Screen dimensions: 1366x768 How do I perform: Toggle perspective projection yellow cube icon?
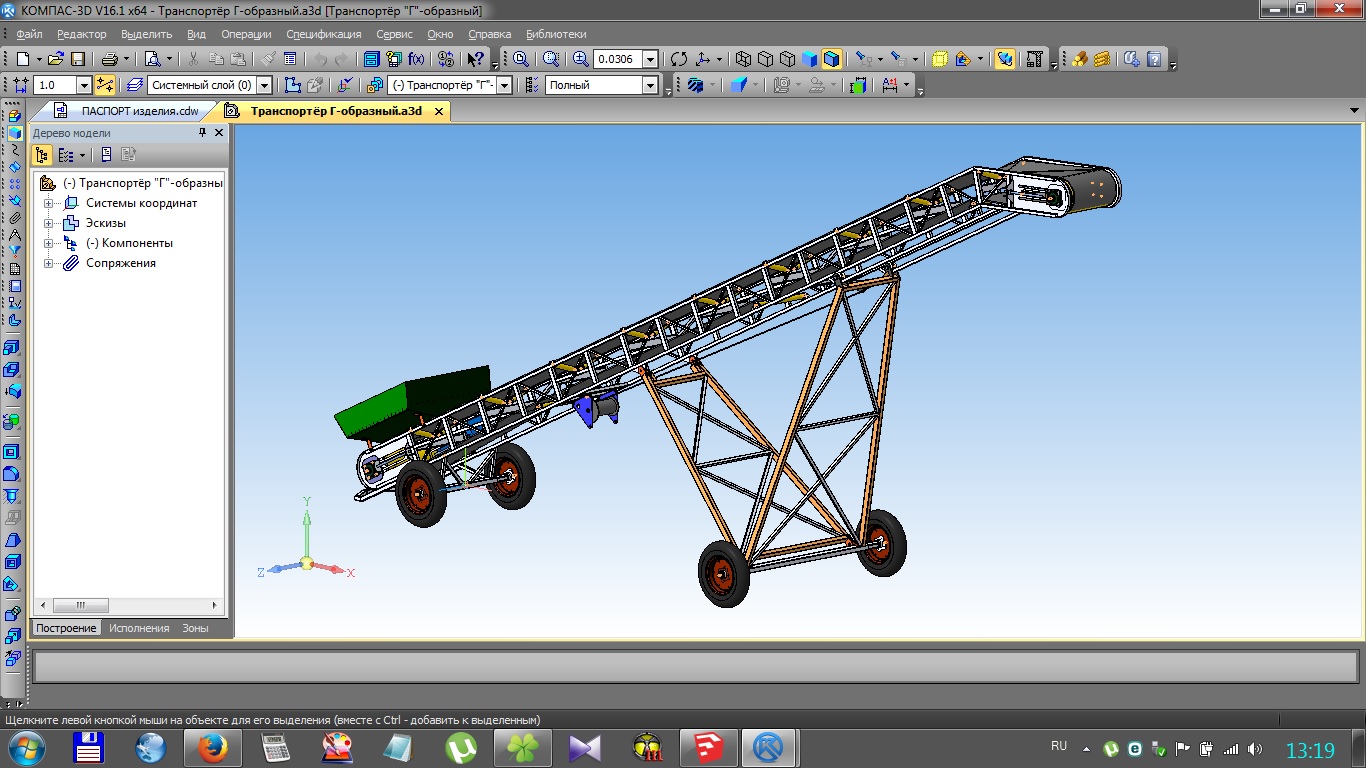(940, 59)
